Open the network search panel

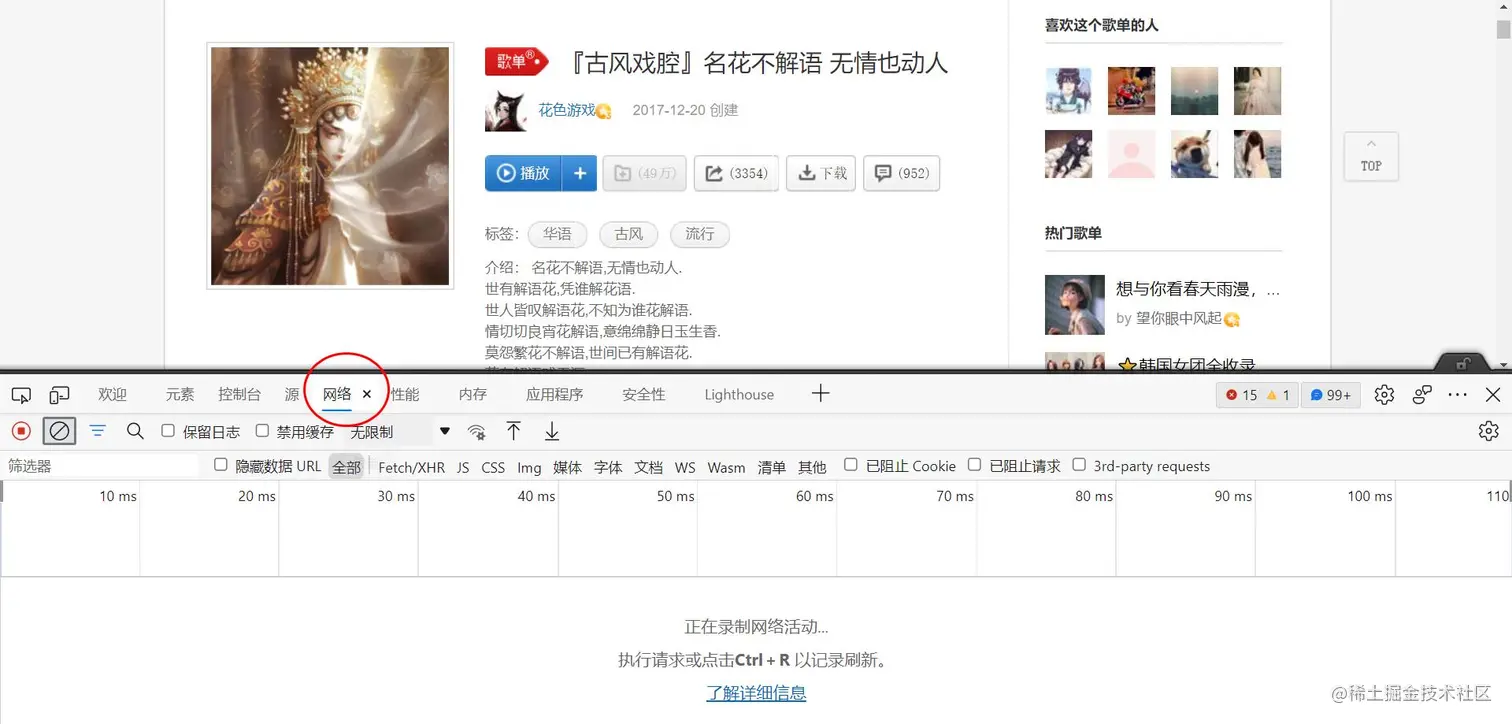pos(134,431)
